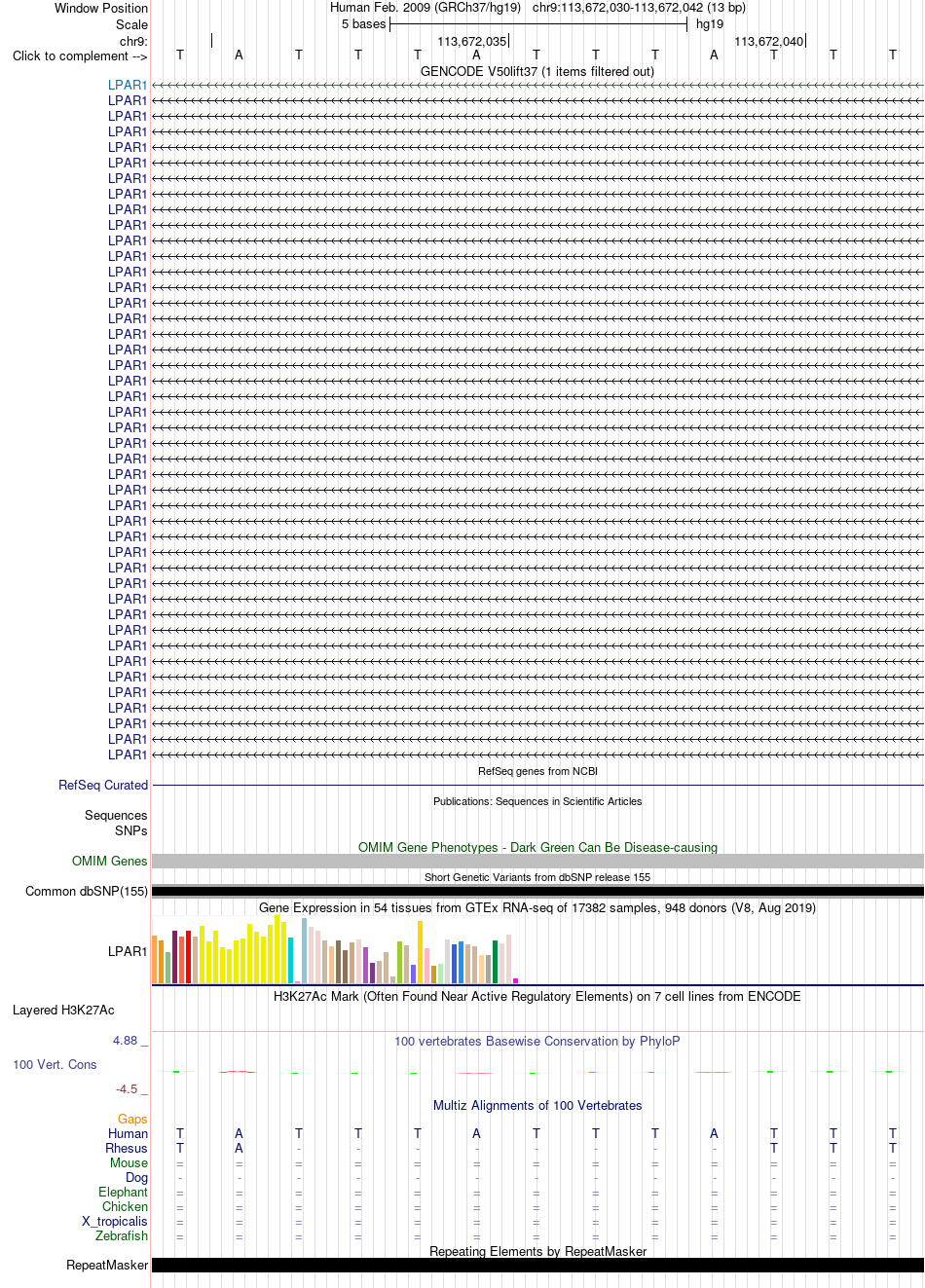Click the 'X_tropicalis' alignment row label
The width and height of the screenshot is (925, 1288).
point(115,1221)
